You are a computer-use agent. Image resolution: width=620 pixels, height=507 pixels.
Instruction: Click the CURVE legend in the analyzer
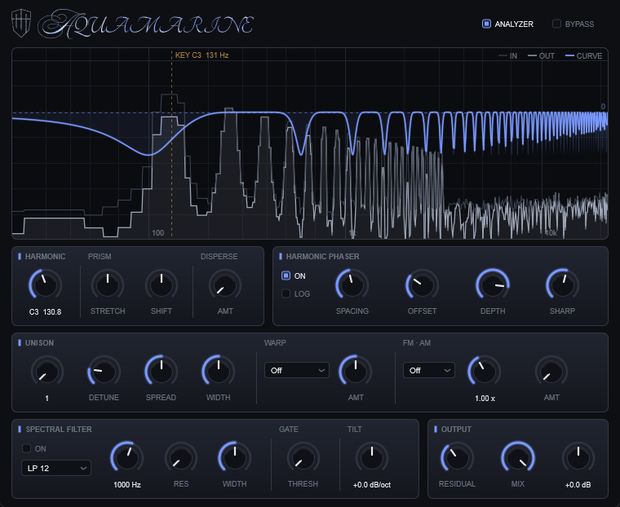click(x=584, y=56)
